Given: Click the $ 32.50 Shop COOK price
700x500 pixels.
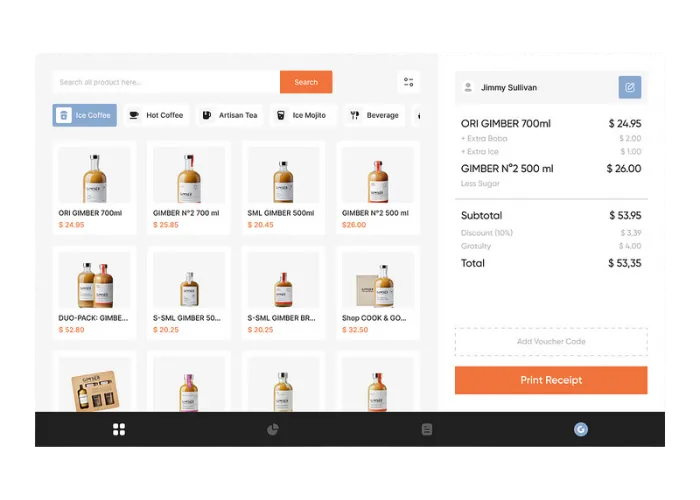Looking at the screenshot, I should pyautogui.click(x=355, y=330).
